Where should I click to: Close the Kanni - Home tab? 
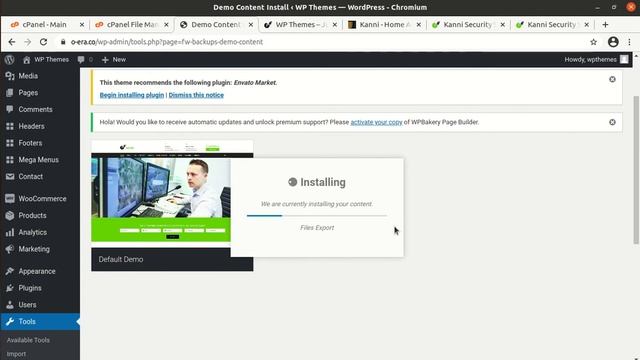pyautogui.click(x=418, y=25)
